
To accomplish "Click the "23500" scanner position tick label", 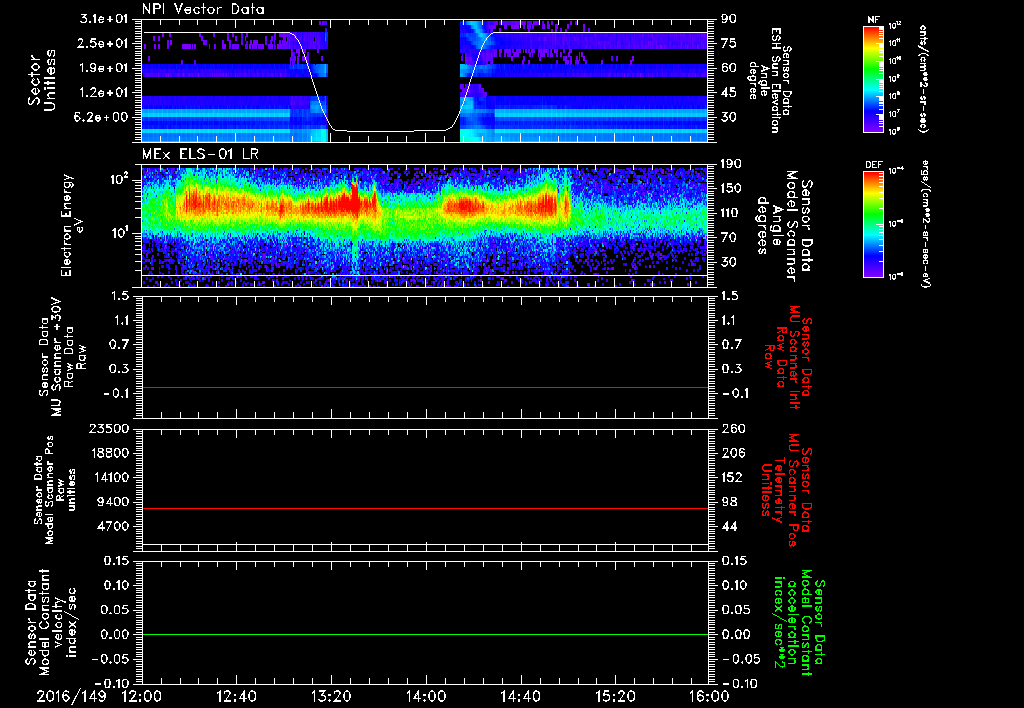I will [x=109, y=428].
